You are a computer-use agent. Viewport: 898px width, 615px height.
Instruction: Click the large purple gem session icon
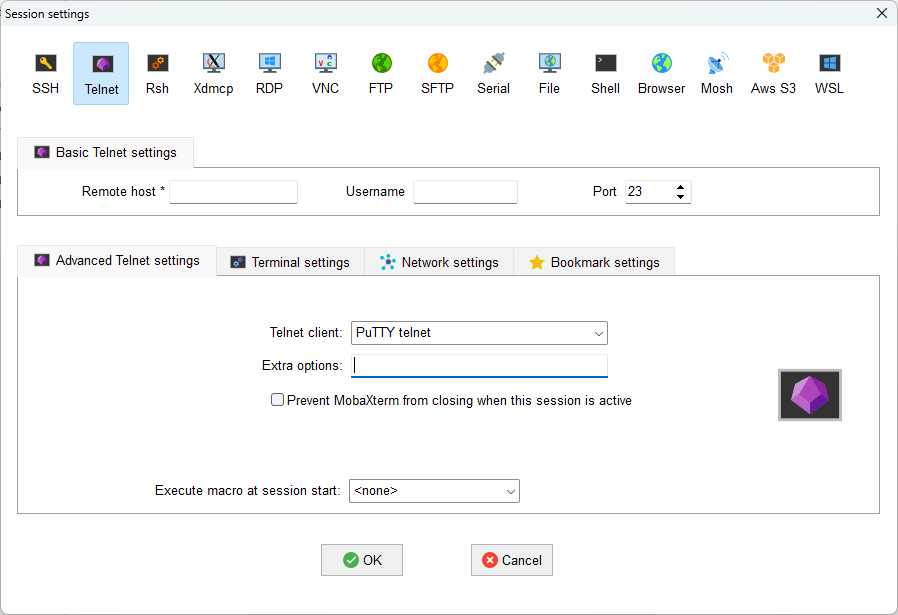click(810, 395)
